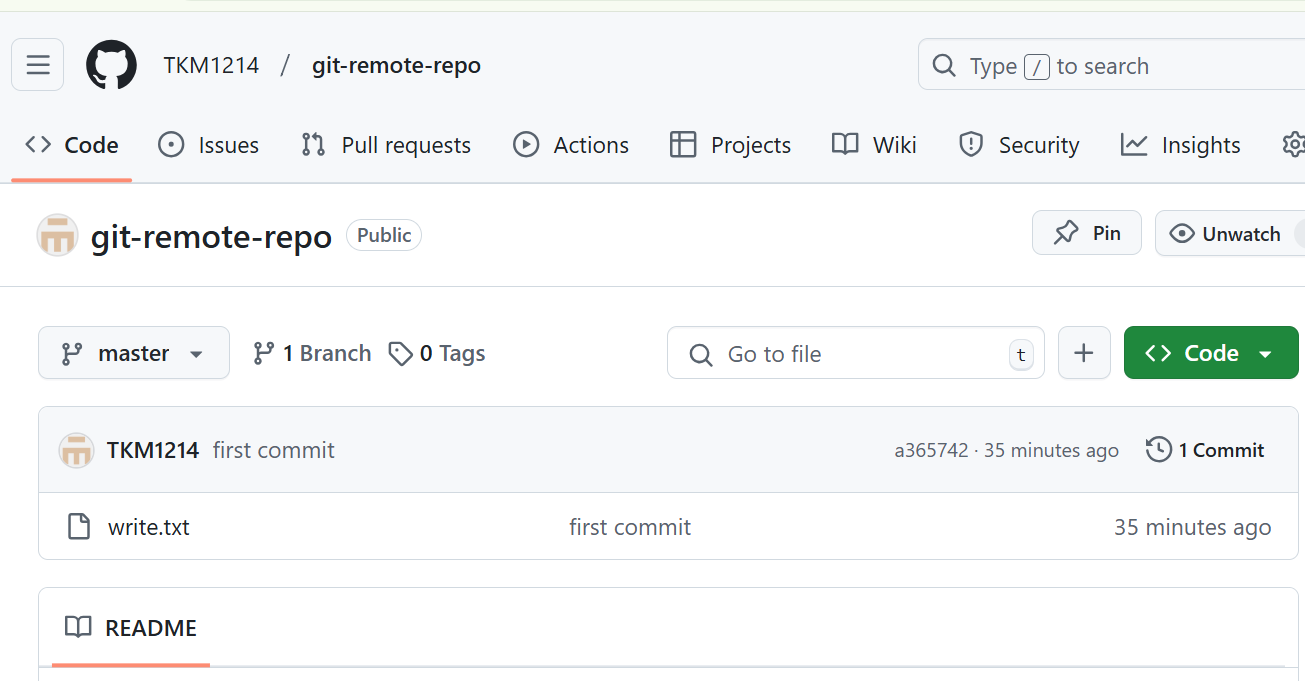Screen dimensions: 1305x681
Task: Focus the 'Go to file' search field
Action: (856, 354)
